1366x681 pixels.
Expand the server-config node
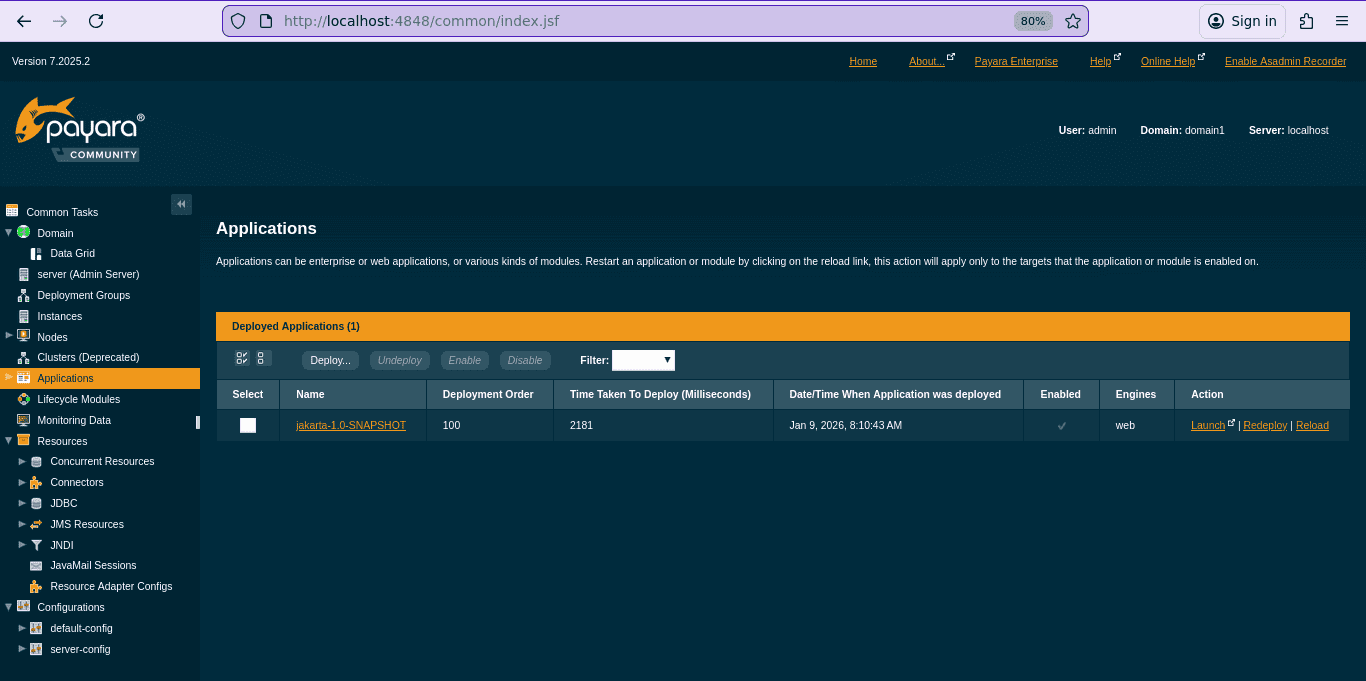(x=23, y=649)
